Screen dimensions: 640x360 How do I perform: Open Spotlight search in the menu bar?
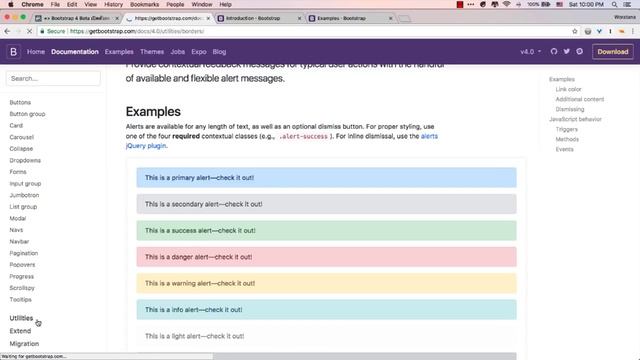[x=614, y=4]
